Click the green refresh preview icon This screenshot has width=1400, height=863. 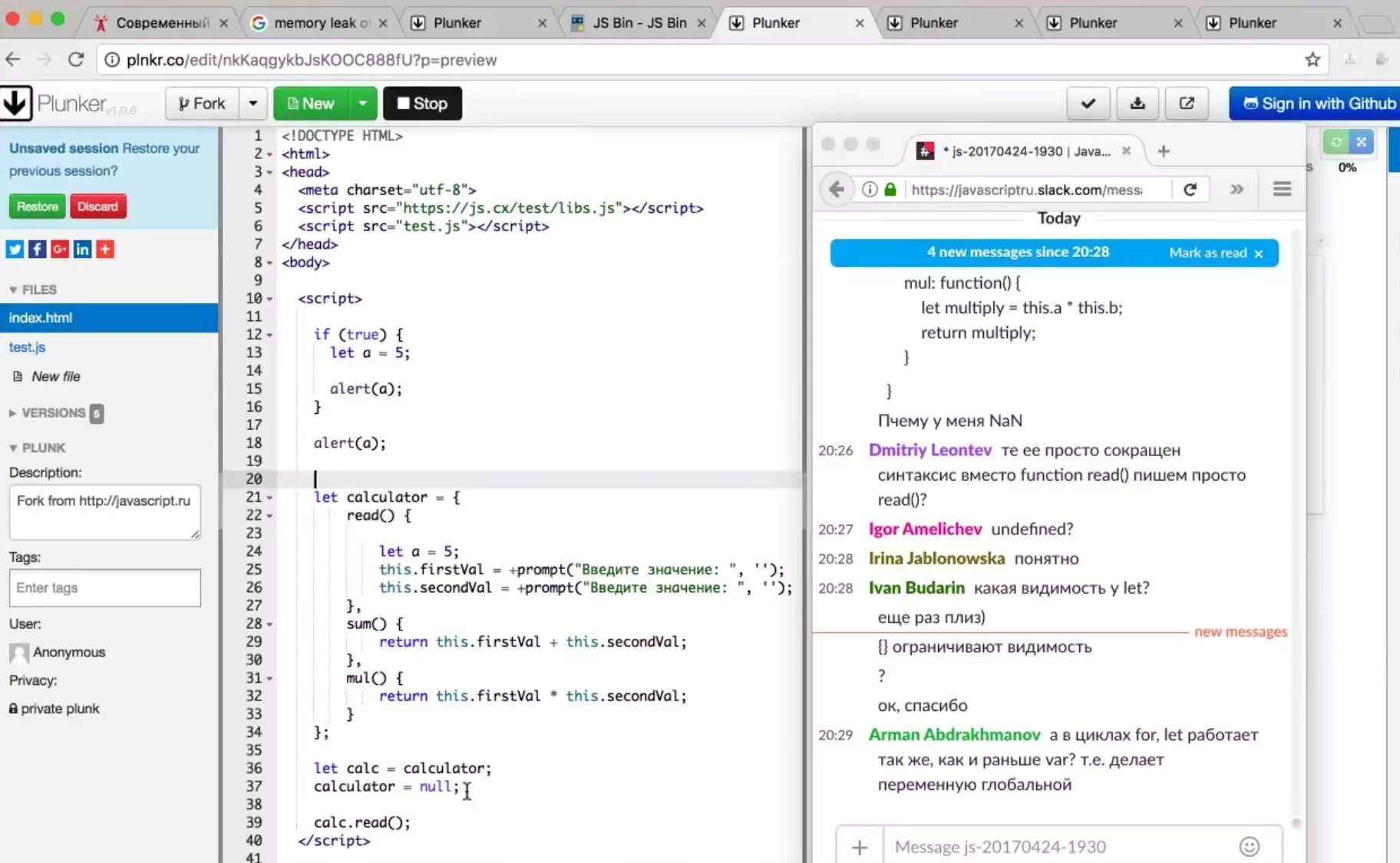(1336, 142)
